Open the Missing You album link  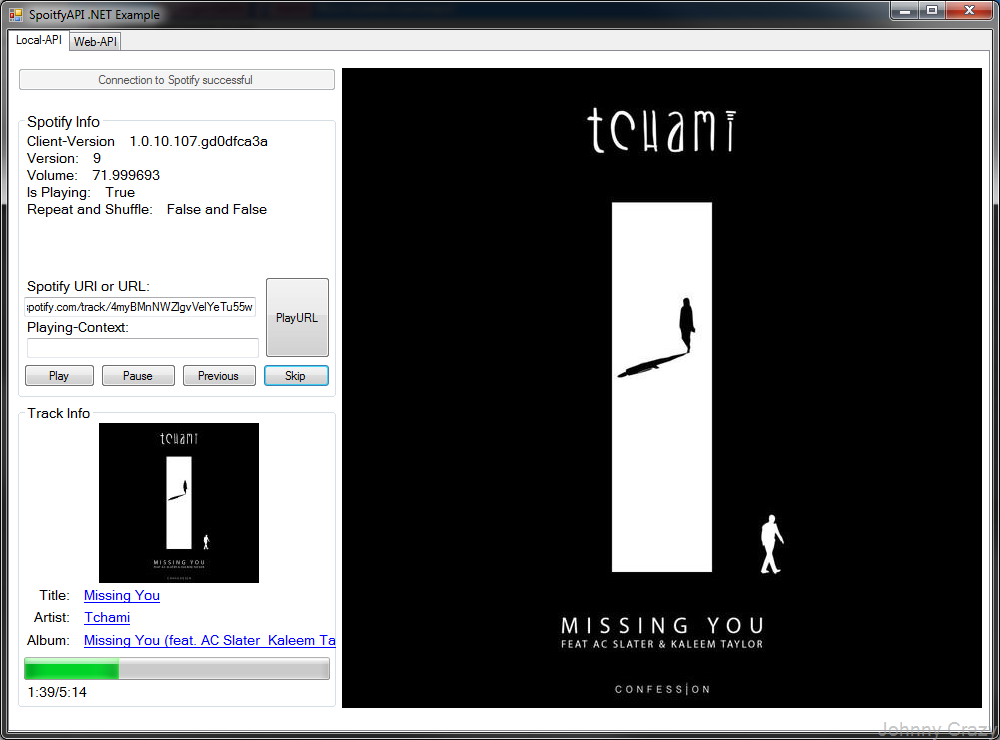pos(209,640)
